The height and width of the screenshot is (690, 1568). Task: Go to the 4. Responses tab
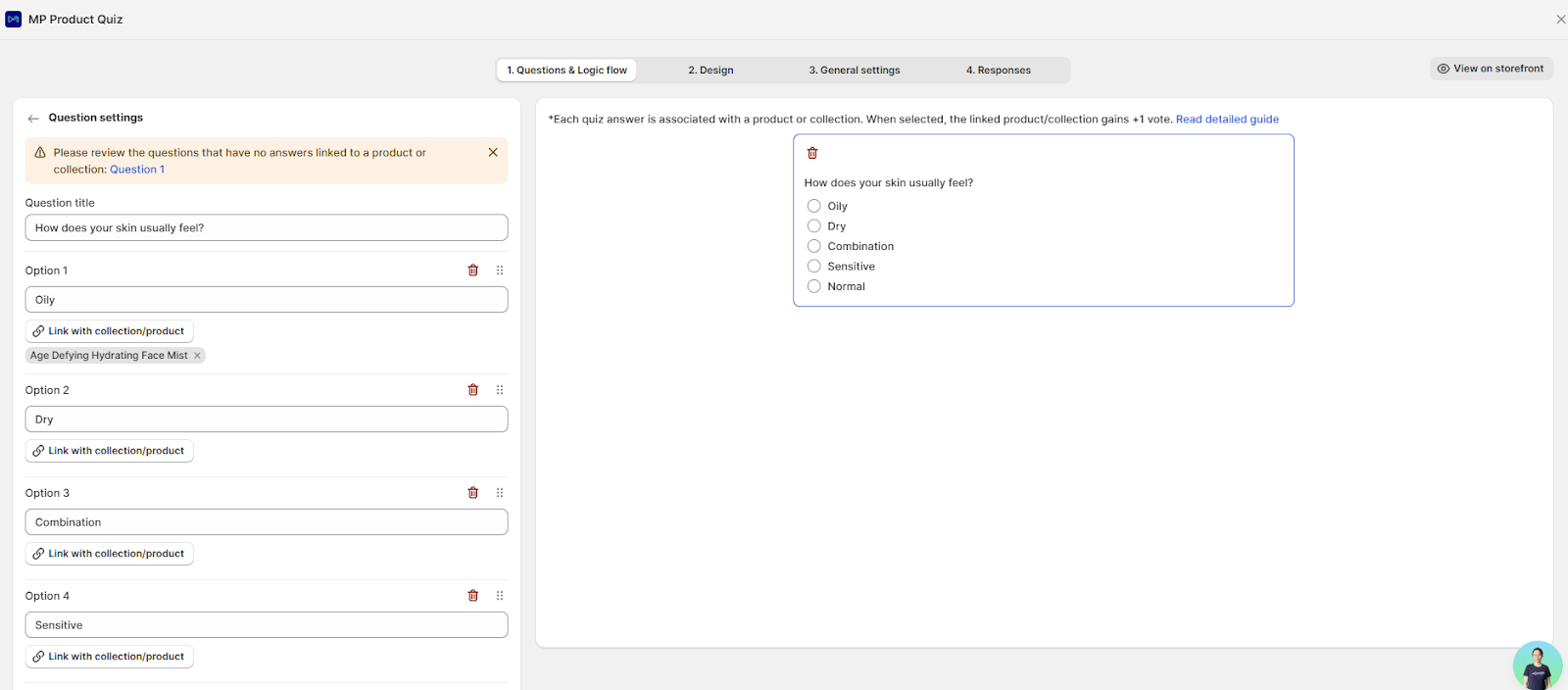(x=998, y=71)
